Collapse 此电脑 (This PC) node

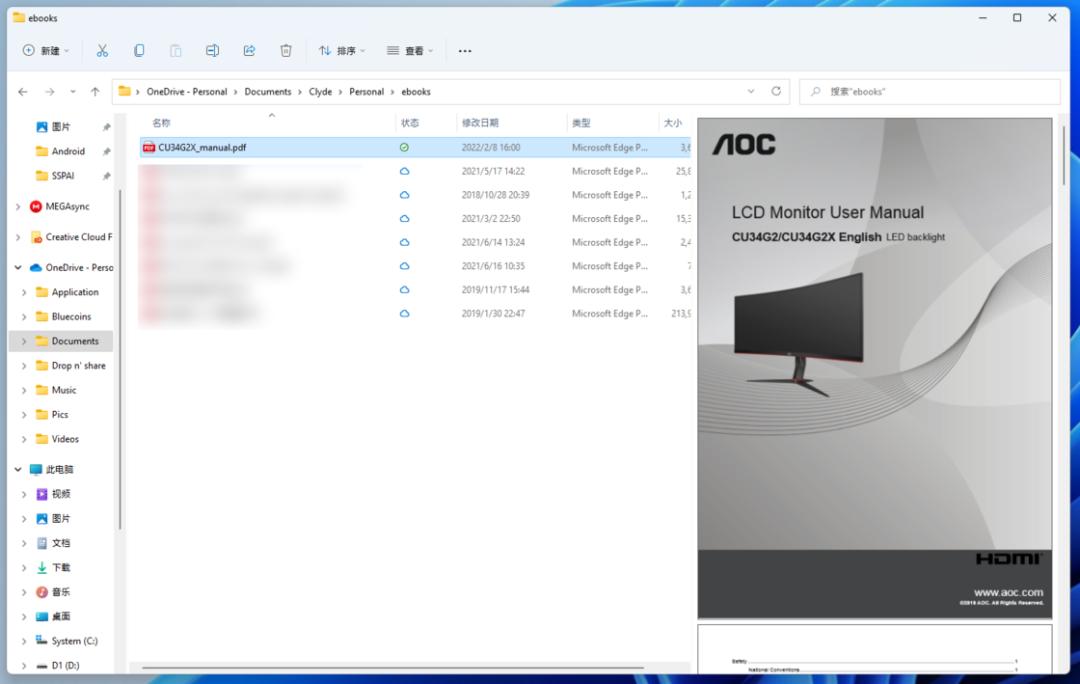tap(18, 470)
